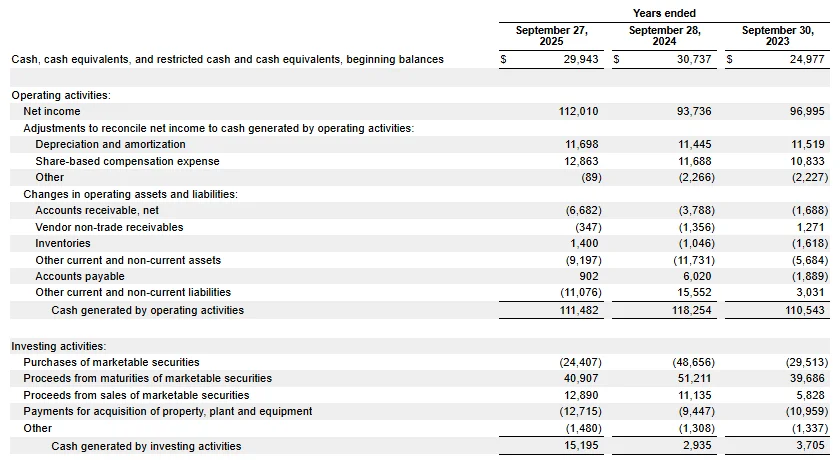
Task: Click vendor non-trade receivables value 1,271
Action: (x=810, y=228)
